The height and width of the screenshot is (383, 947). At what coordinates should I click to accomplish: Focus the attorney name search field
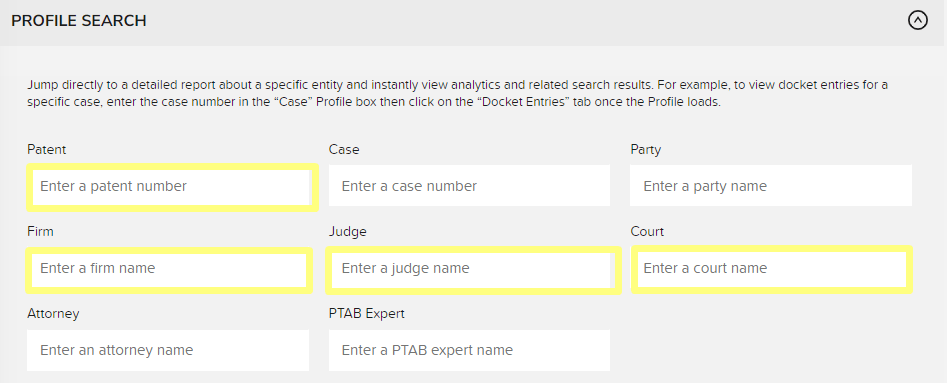169,350
